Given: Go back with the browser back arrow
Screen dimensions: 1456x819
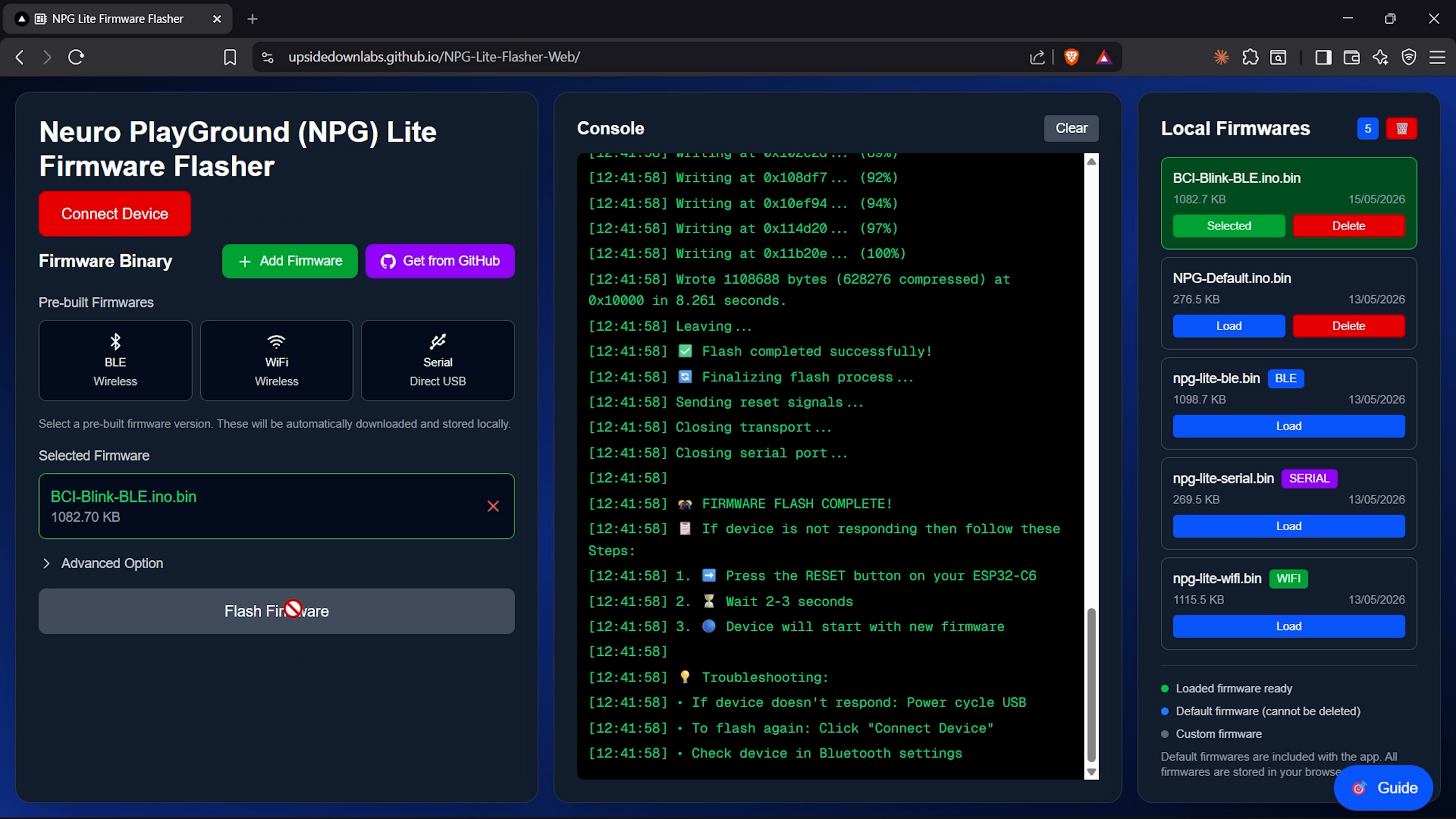Looking at the screenshot, I should pyautogui.click(x=20, y=57).
